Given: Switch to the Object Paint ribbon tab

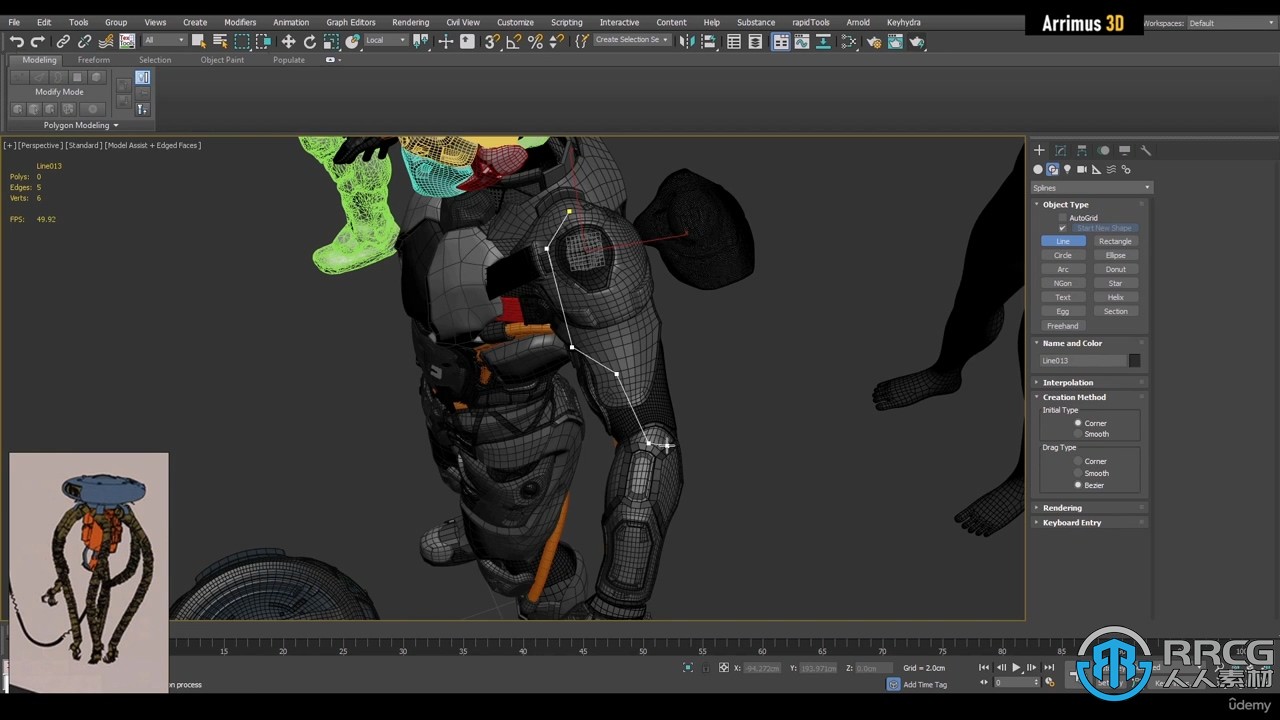Looking at the screenshot, I should 222,60.
